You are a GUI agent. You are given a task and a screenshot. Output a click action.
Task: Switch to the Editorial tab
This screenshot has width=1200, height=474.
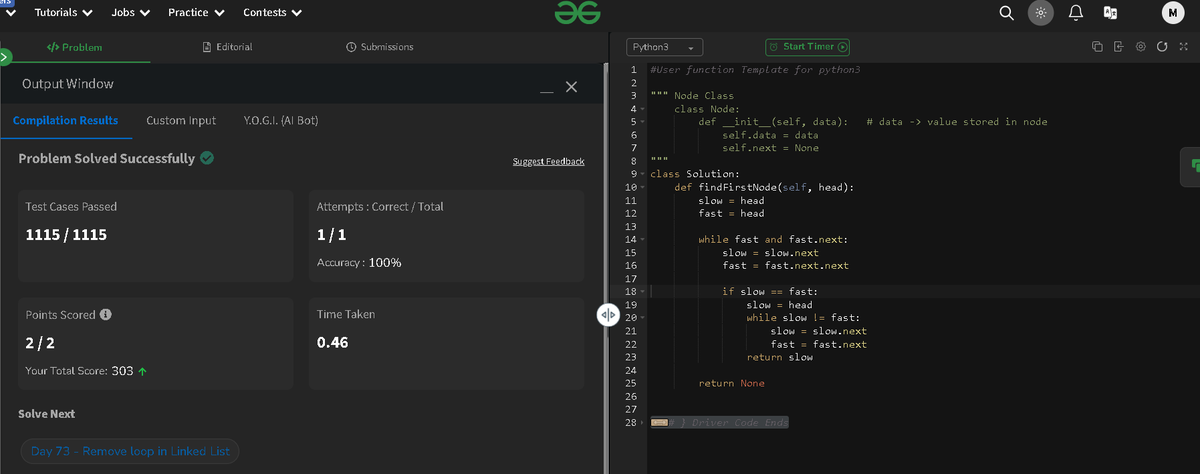coord(228,47)
